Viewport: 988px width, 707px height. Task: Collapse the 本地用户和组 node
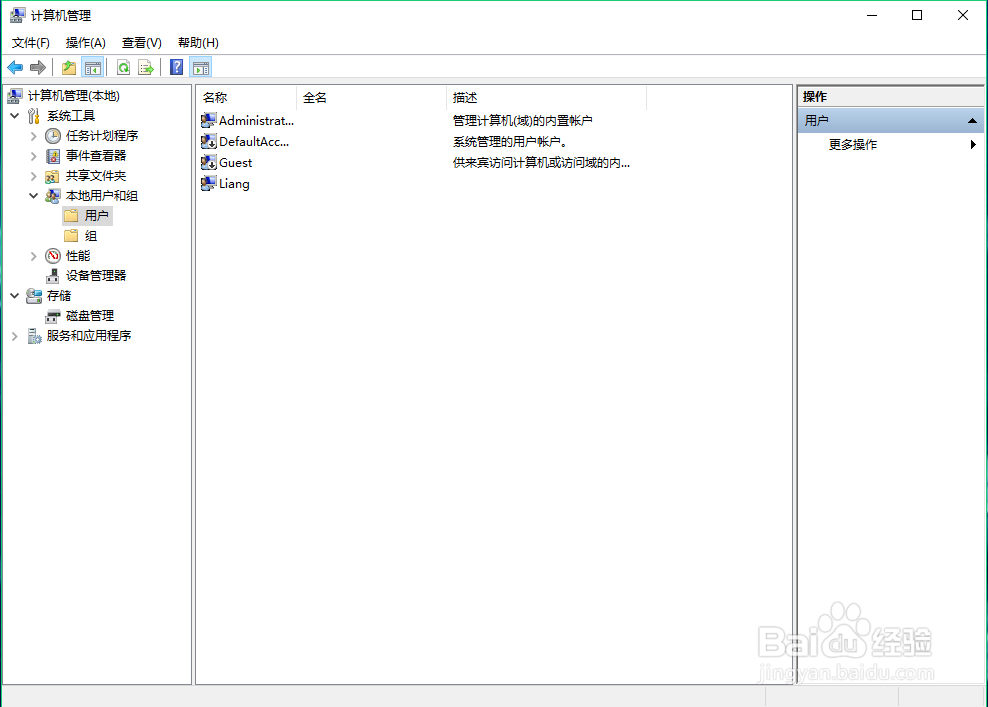(x=33, y=196)
